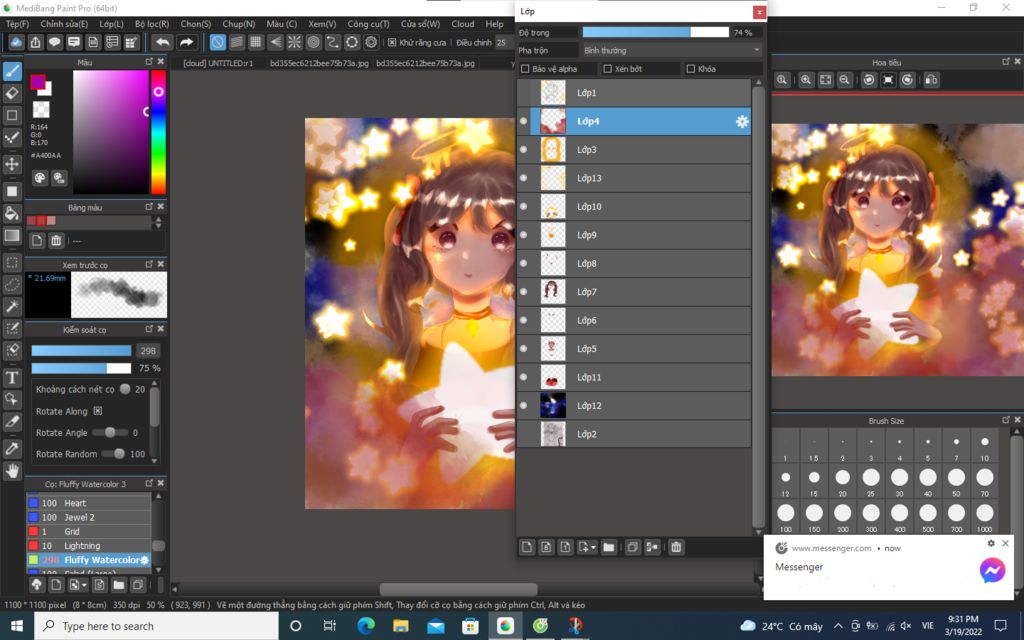The width and height of the screenshot is (1024, 640).
Task: Open the Công cụ(T) menu
Action: tap(368, 24)
